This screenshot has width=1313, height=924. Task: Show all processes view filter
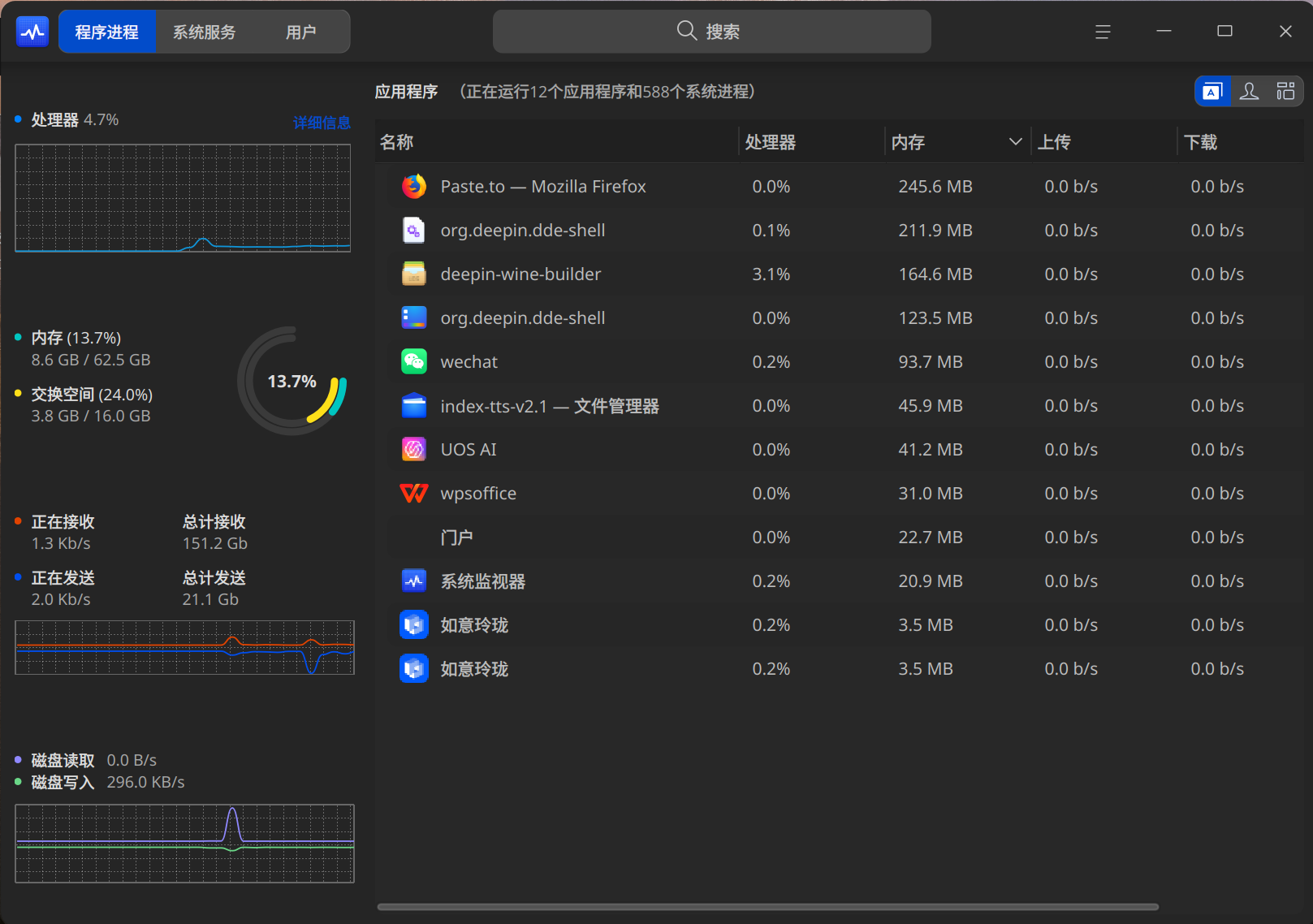tap(1285, 91)
